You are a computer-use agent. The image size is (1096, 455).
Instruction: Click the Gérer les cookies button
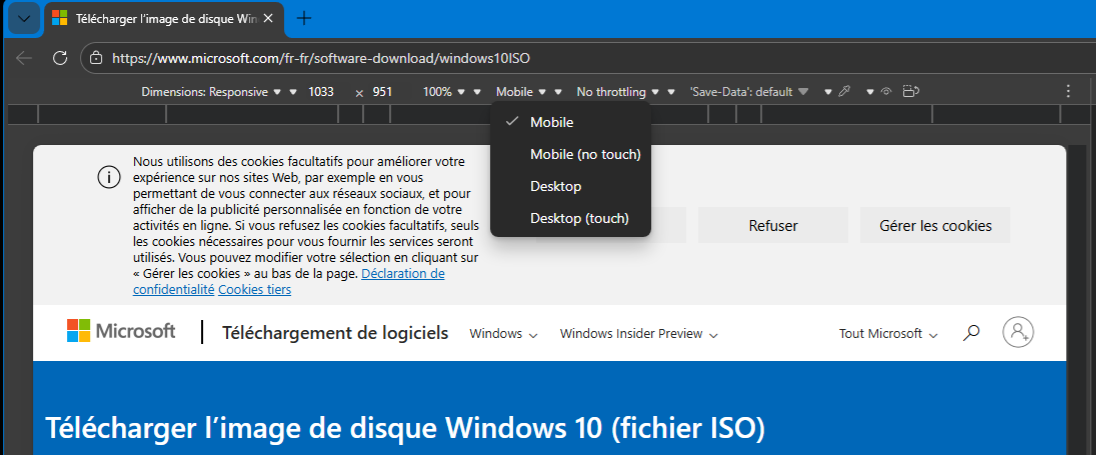(935, 225)
